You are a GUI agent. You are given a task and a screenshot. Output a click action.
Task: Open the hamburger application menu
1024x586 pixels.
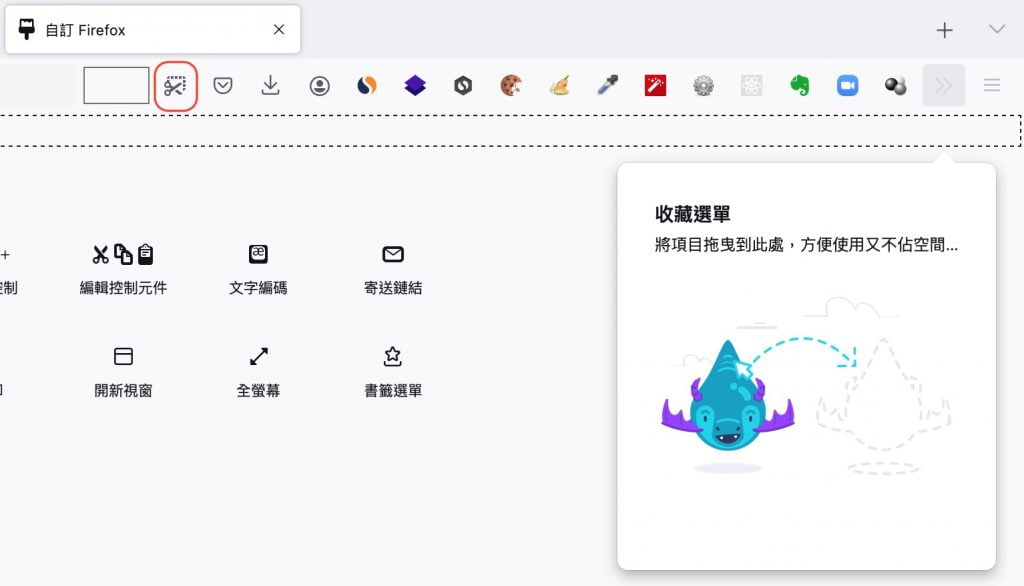coord(992,86)
